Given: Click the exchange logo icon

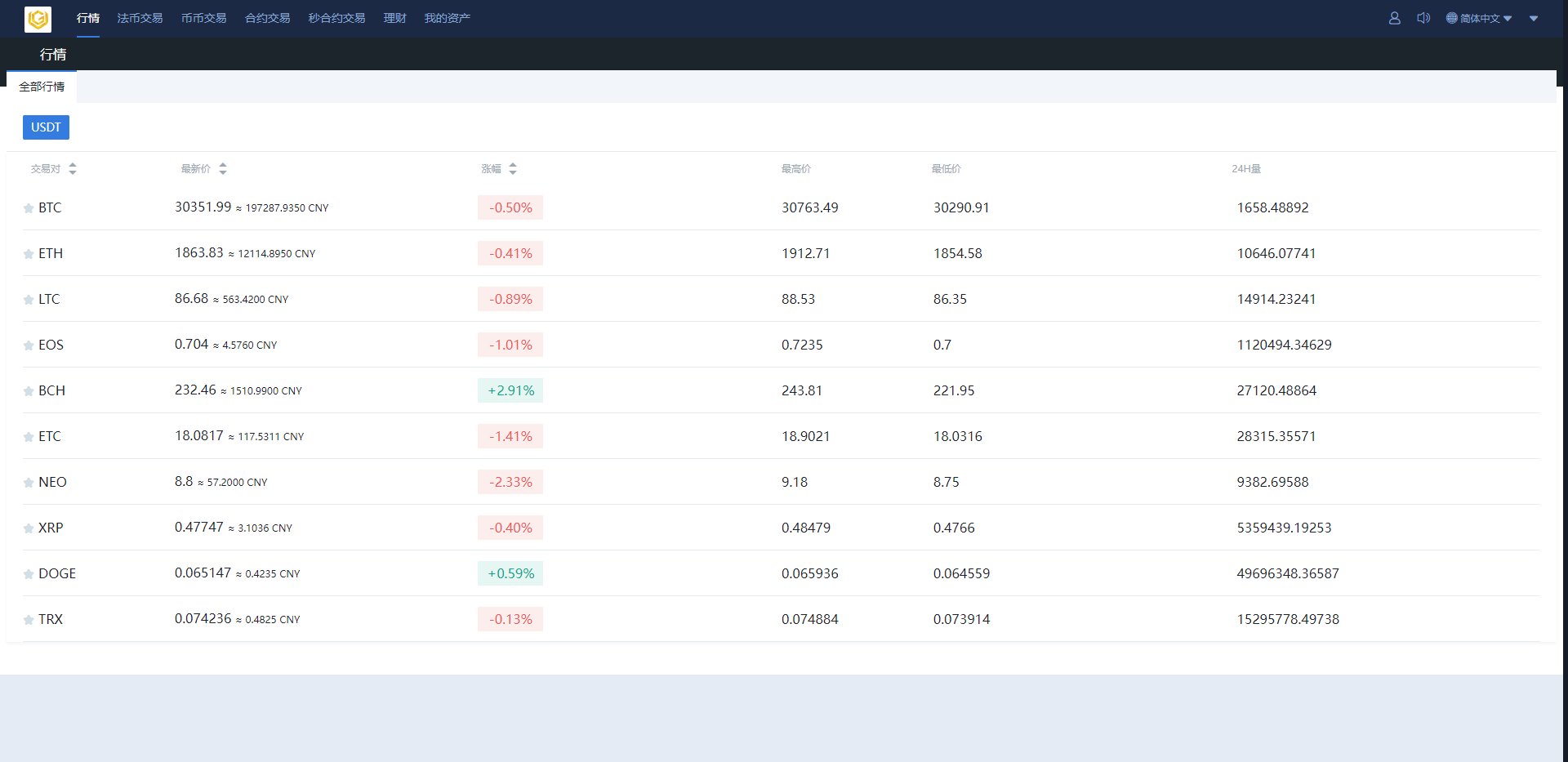Looking at the screenshot, I should tap(38, 19).
